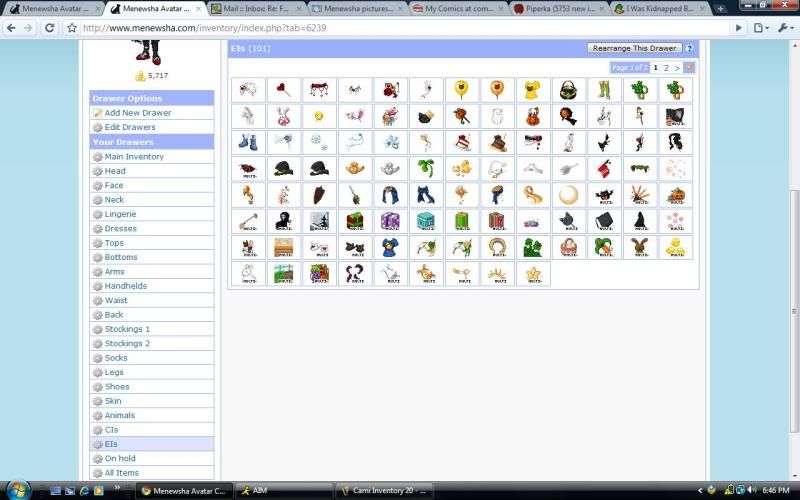Select the yellow chicks item
The width and height of the screenshot is (800, 500).
[x=462, y=169]
